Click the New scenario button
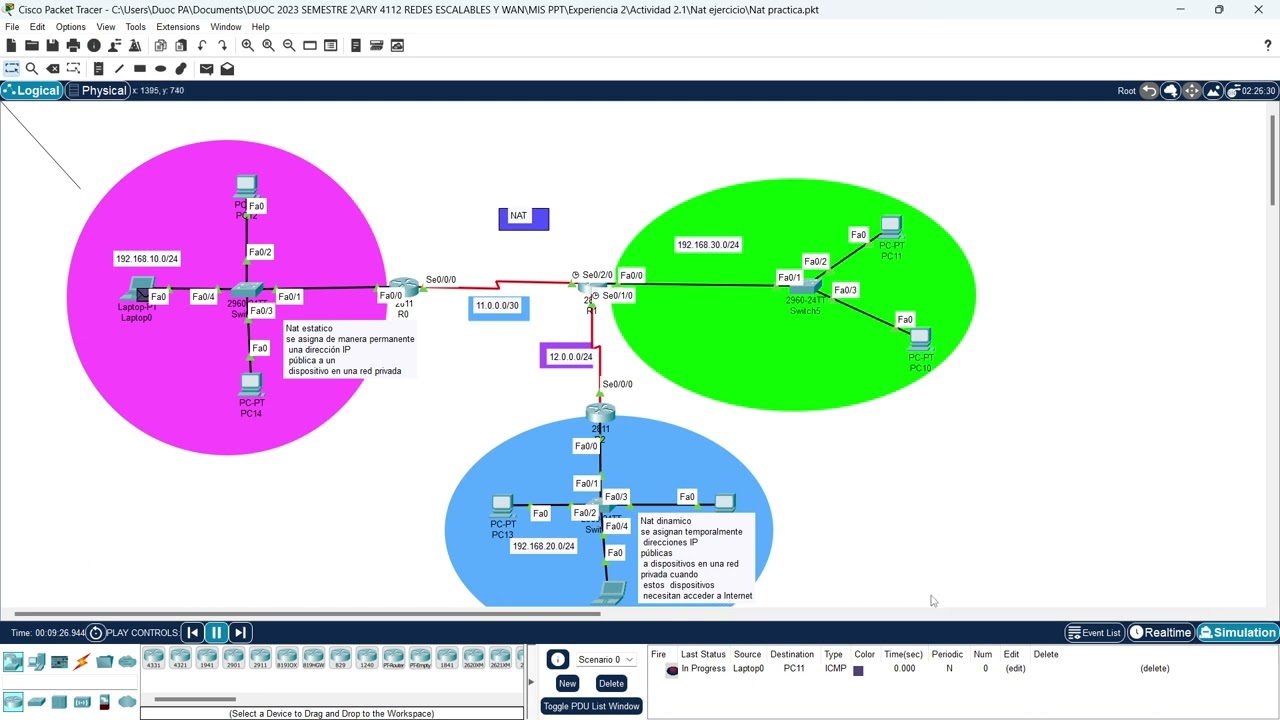The image size is (1280, 720). click(x=567, y=683)
